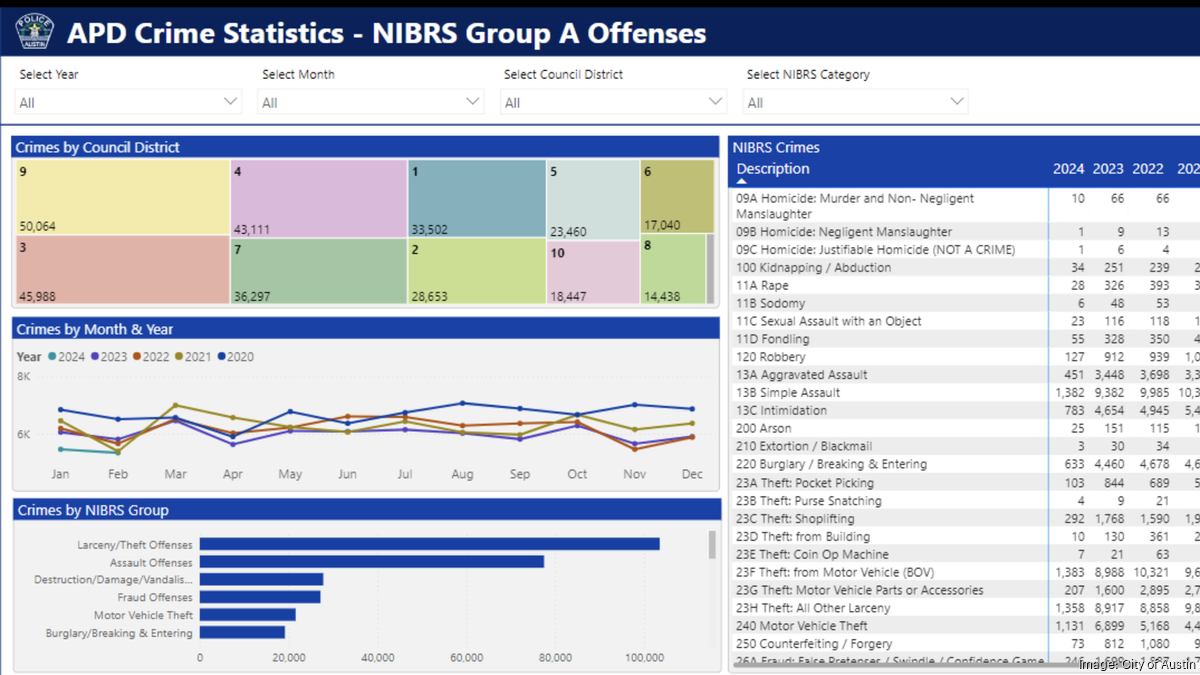Select row 11D Fondling
1200x675 pixels.
coord(964,339)
